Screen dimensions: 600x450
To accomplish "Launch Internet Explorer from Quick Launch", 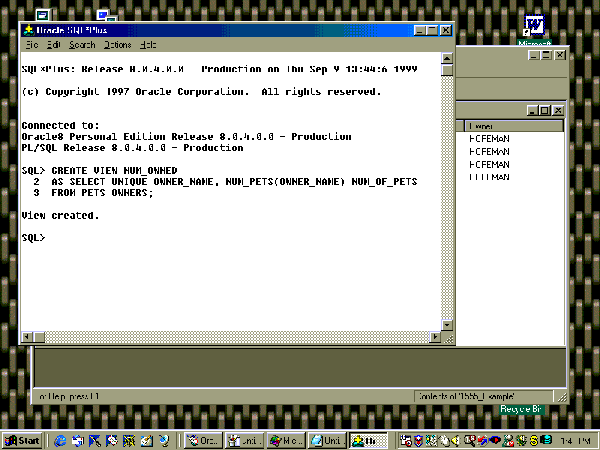I will 60,441.
